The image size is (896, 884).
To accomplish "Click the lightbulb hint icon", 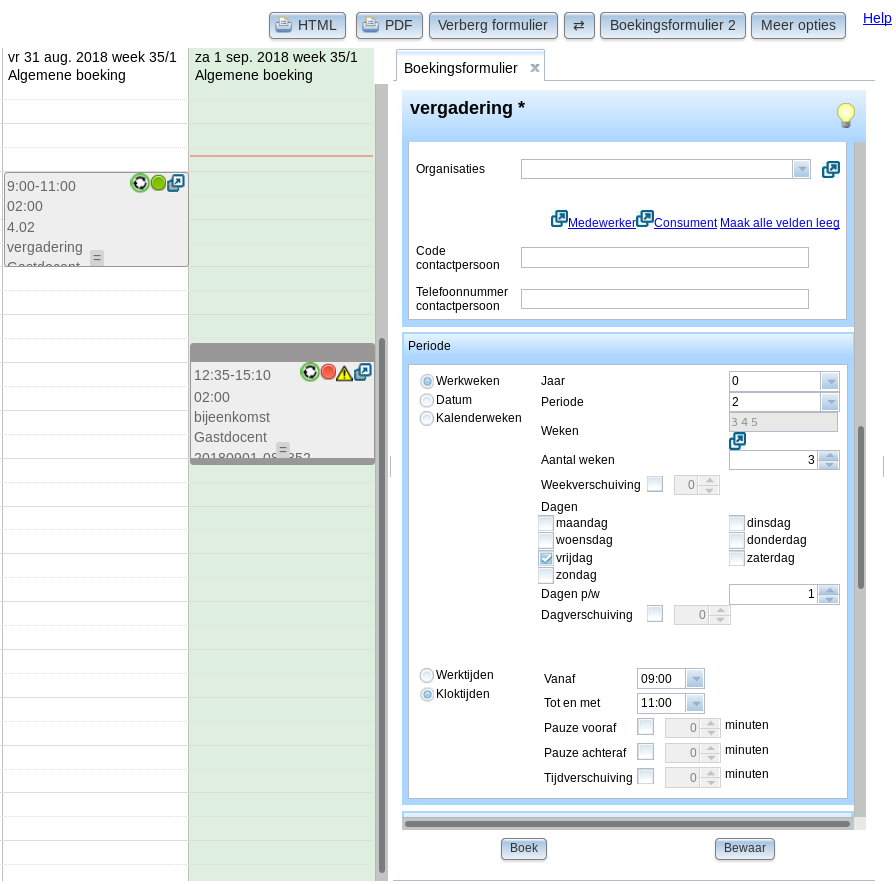I will 846,115.
